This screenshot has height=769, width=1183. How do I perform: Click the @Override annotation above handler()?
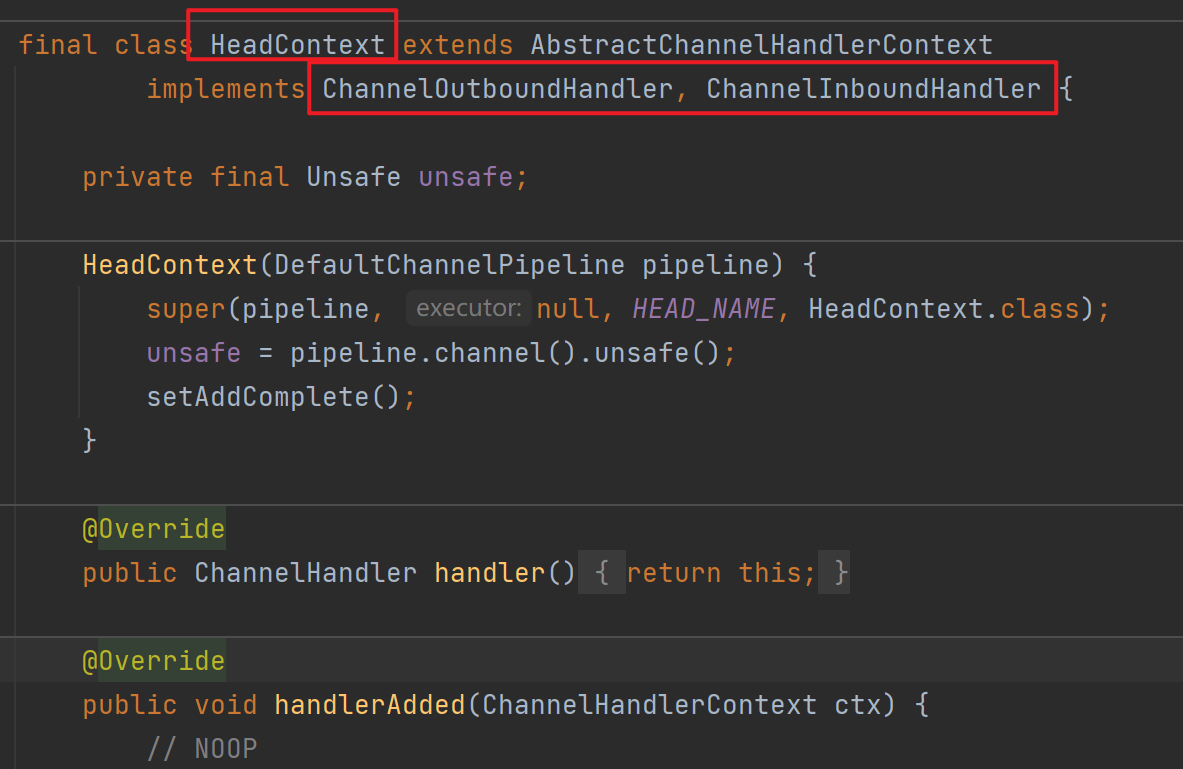(x=153, y=529)
